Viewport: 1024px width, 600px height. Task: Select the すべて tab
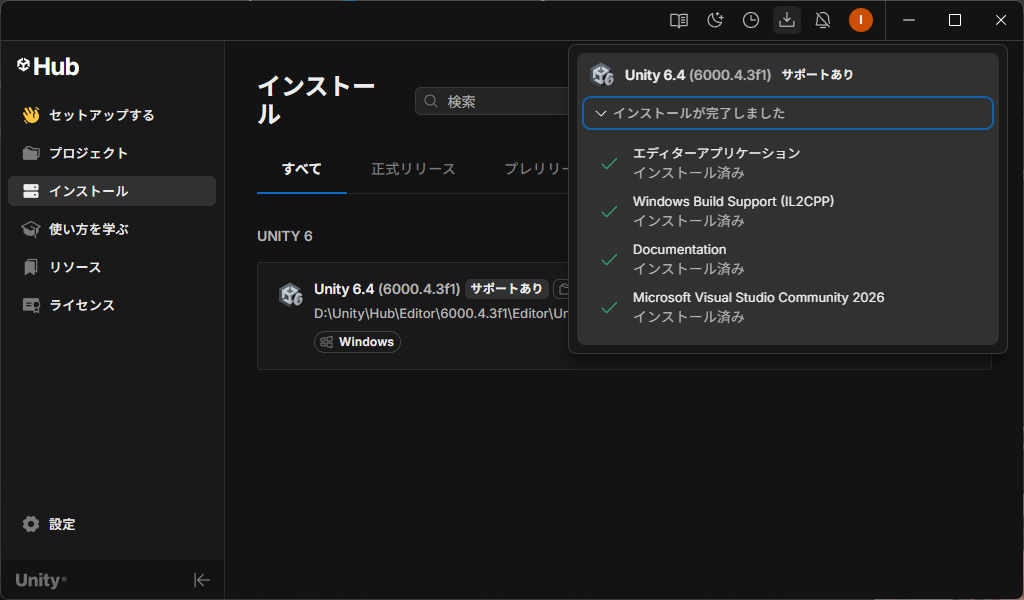(302, 169)
